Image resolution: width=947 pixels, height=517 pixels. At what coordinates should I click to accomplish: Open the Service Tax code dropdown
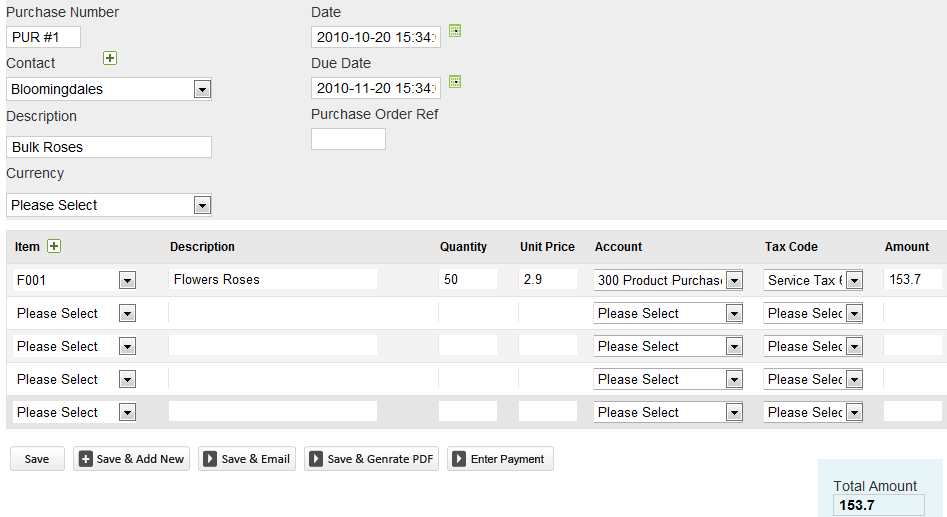pyautogui.click(x=854, y=281)
